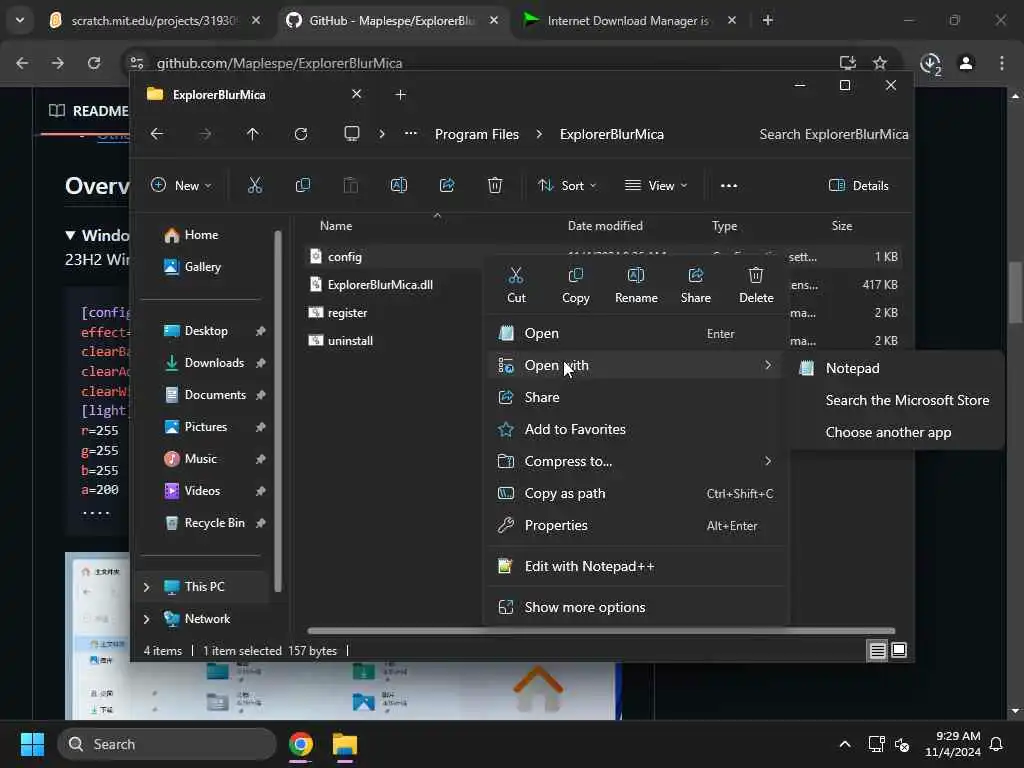This screenshot has height=768, width=1024.
Task: Choose Edit with Notepad++
Action: (636, 566)
